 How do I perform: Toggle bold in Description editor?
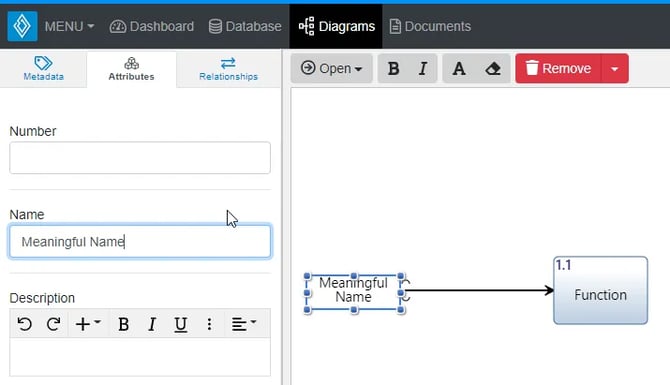click(123, 324)
